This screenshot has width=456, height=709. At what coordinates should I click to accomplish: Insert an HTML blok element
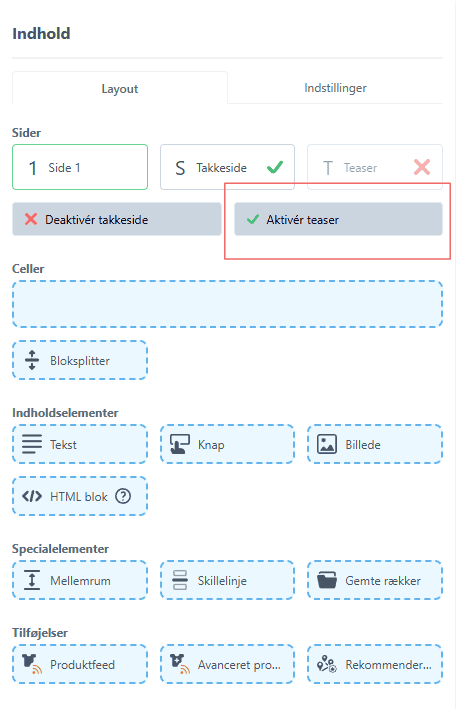click(80, 496)
